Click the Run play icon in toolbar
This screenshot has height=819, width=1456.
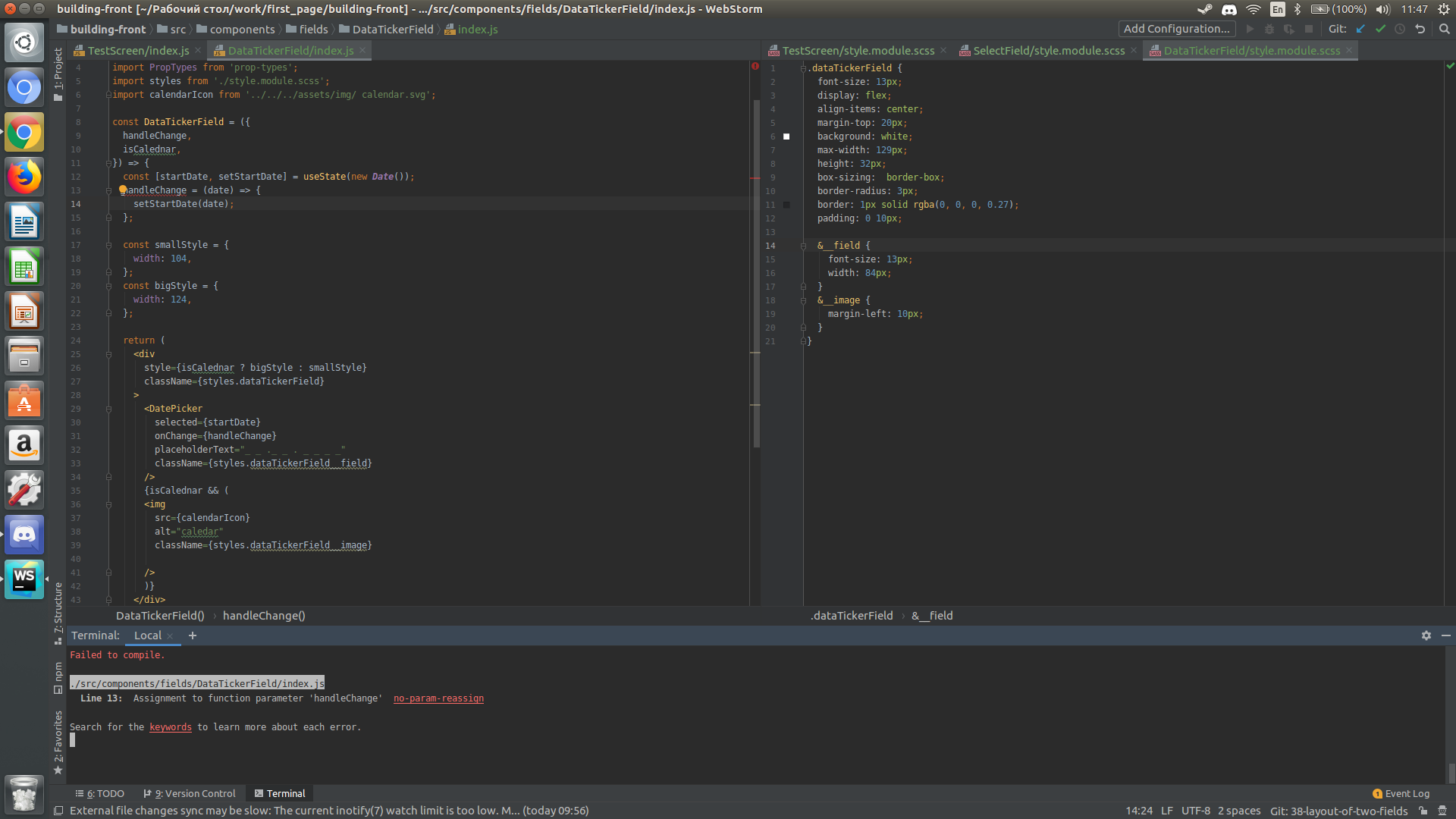click(x=1250, y=29)
